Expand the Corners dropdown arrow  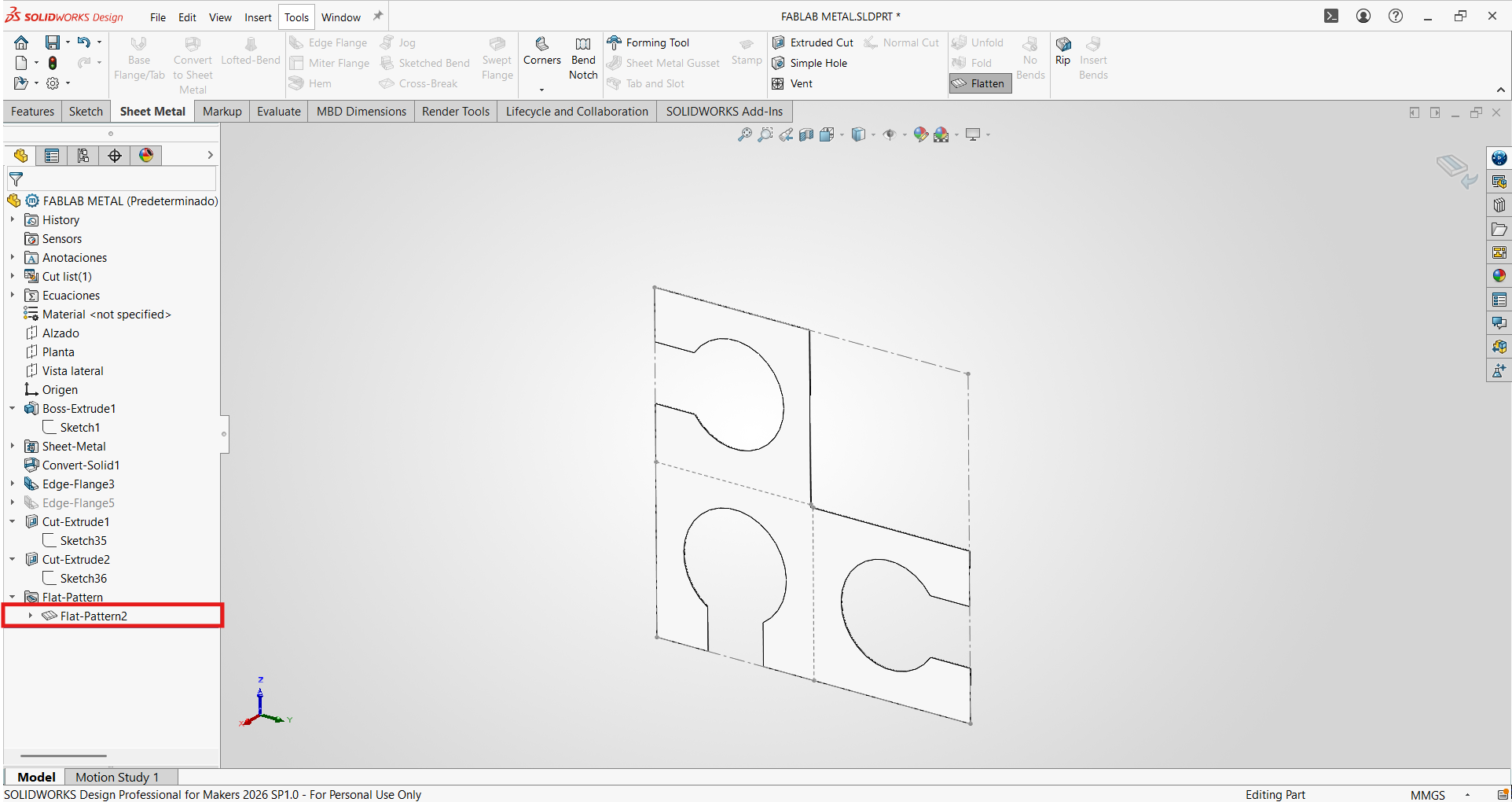pyautogui.click(x=542, y=90)
